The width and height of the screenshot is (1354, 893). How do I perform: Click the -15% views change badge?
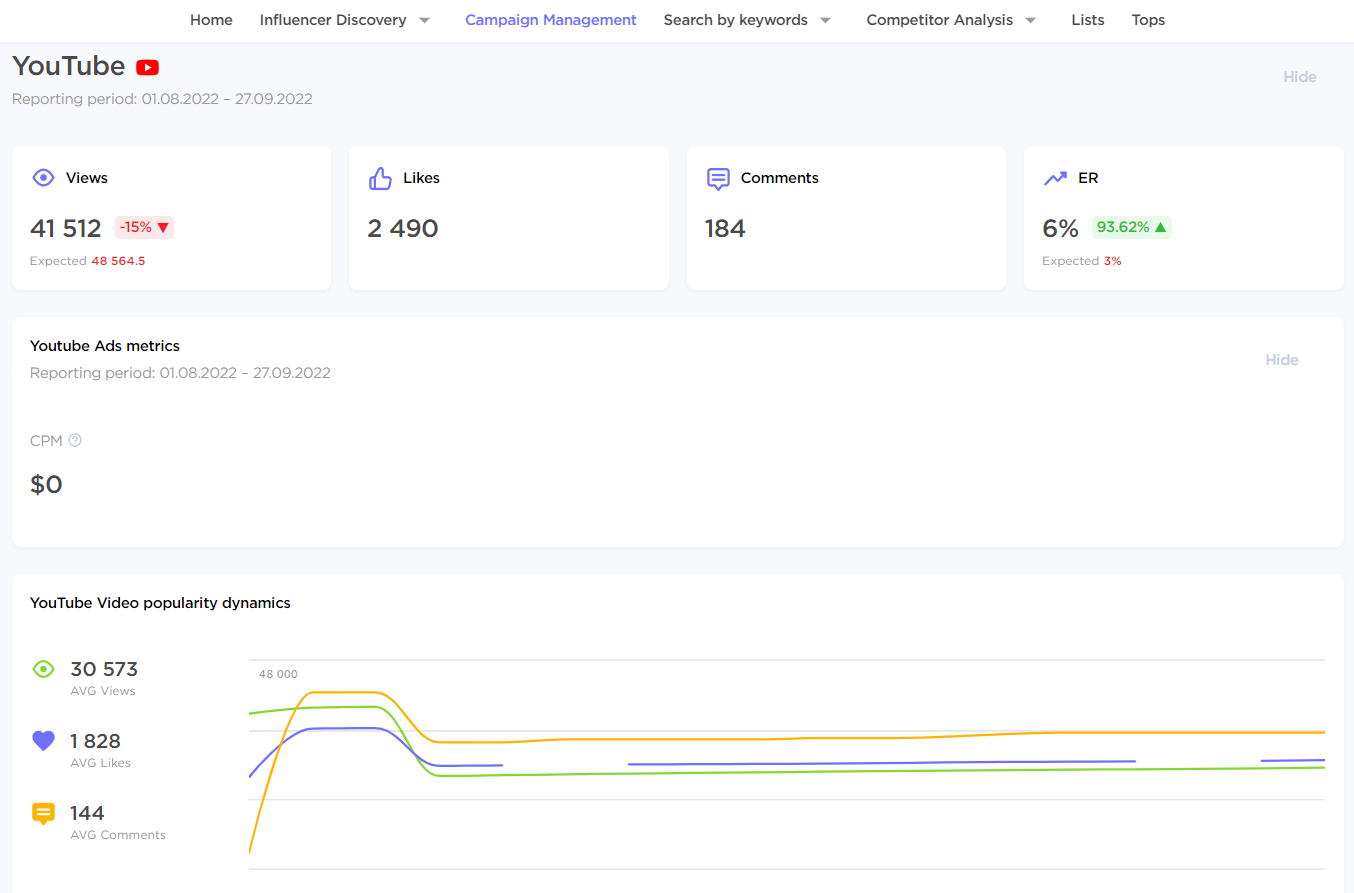144,227
